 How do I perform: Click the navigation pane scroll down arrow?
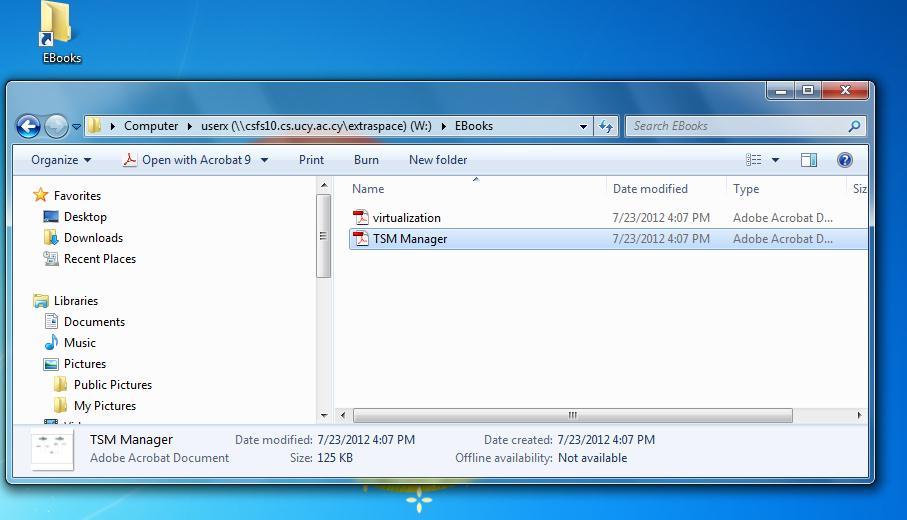(x=324, y=415)
